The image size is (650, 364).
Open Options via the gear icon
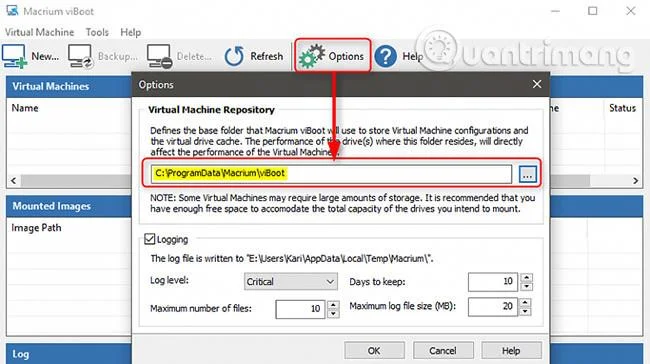[312, 56]
